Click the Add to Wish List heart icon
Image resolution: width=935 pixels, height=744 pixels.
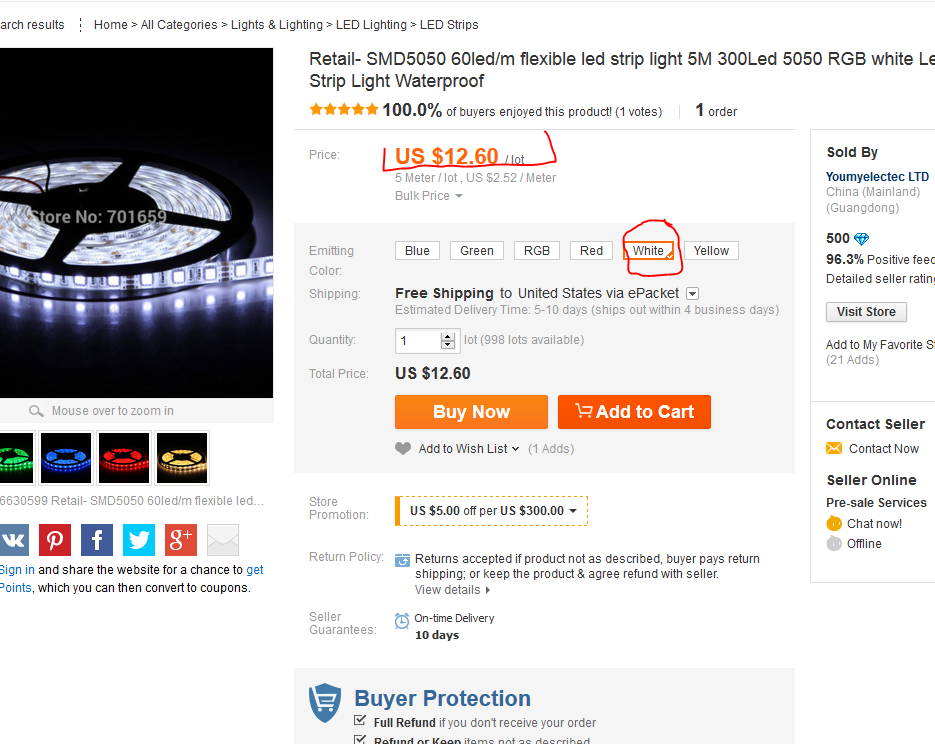[403, 448]
